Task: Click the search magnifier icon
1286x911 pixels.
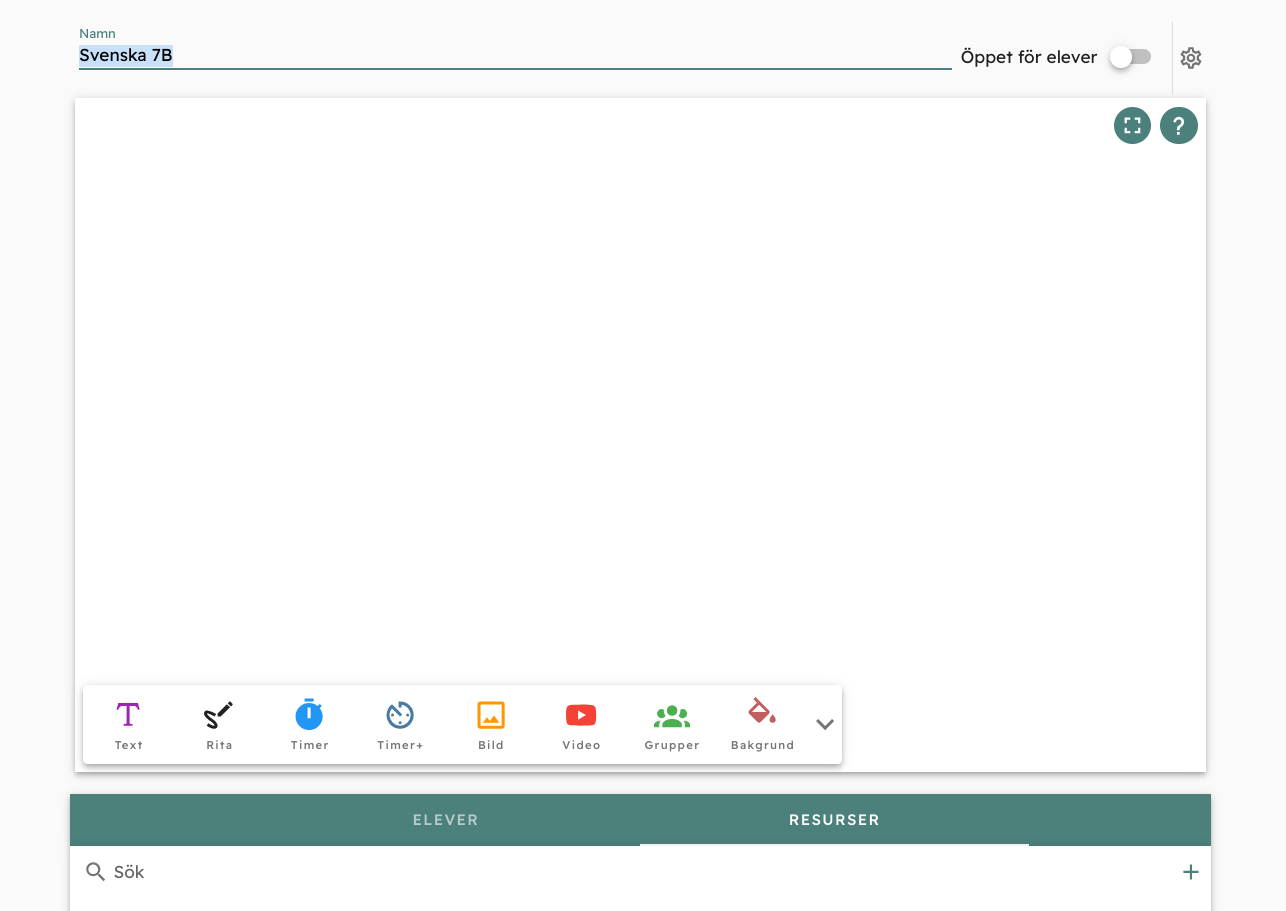Action: coord(96,872)
